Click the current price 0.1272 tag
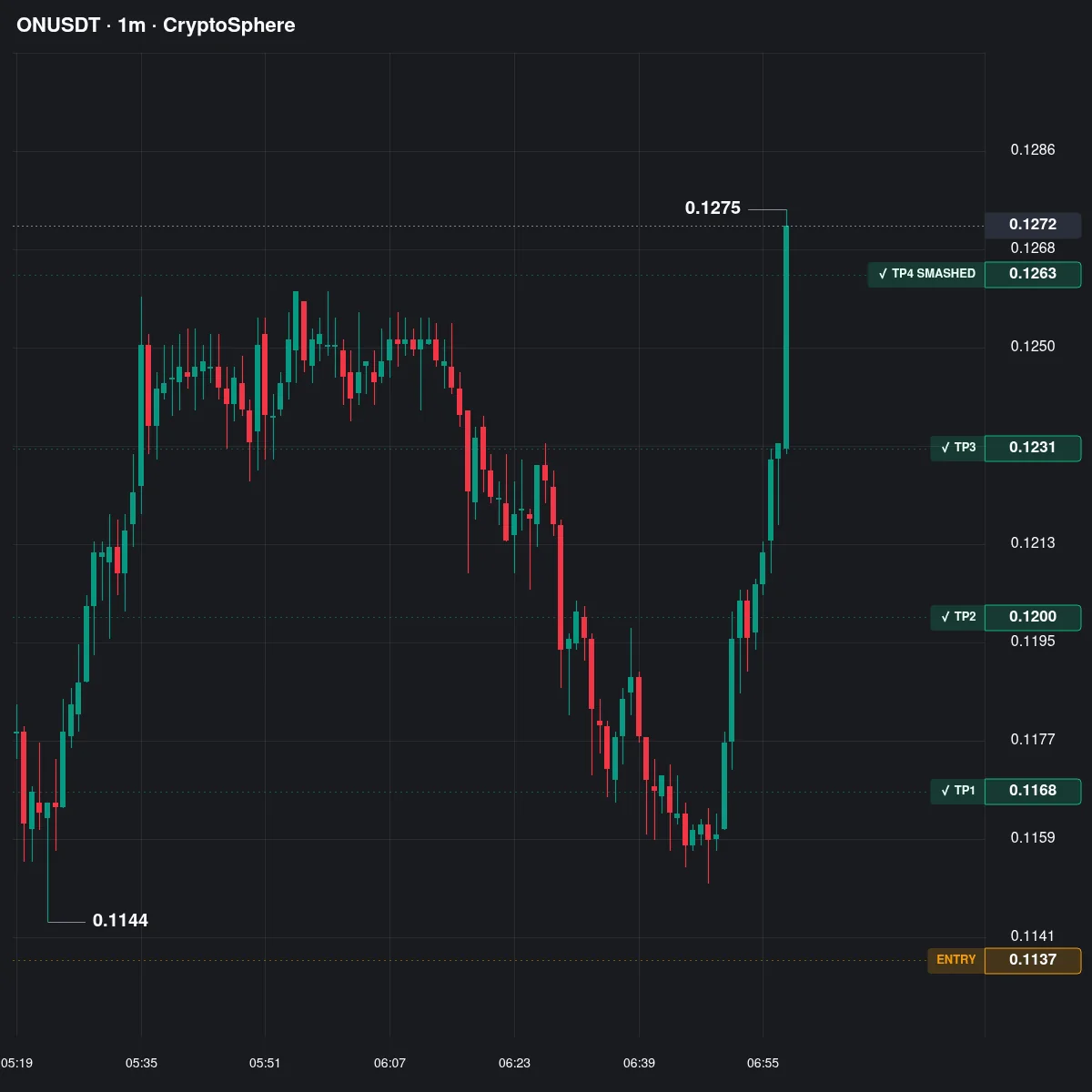Viewport: 1092px width, 1092px height. (1033, 225)
